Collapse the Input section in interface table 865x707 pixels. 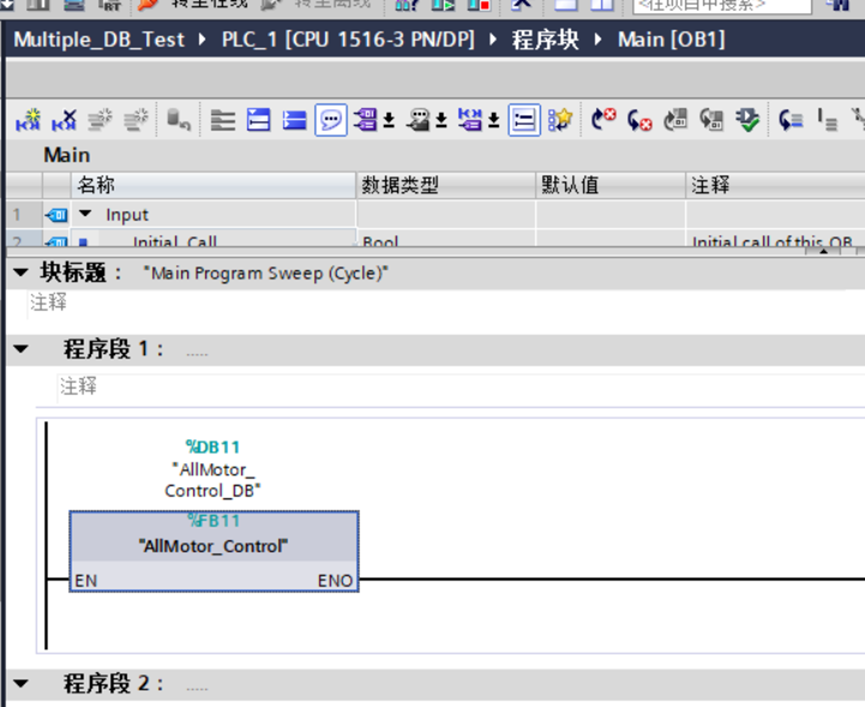[x=85, y=213]
